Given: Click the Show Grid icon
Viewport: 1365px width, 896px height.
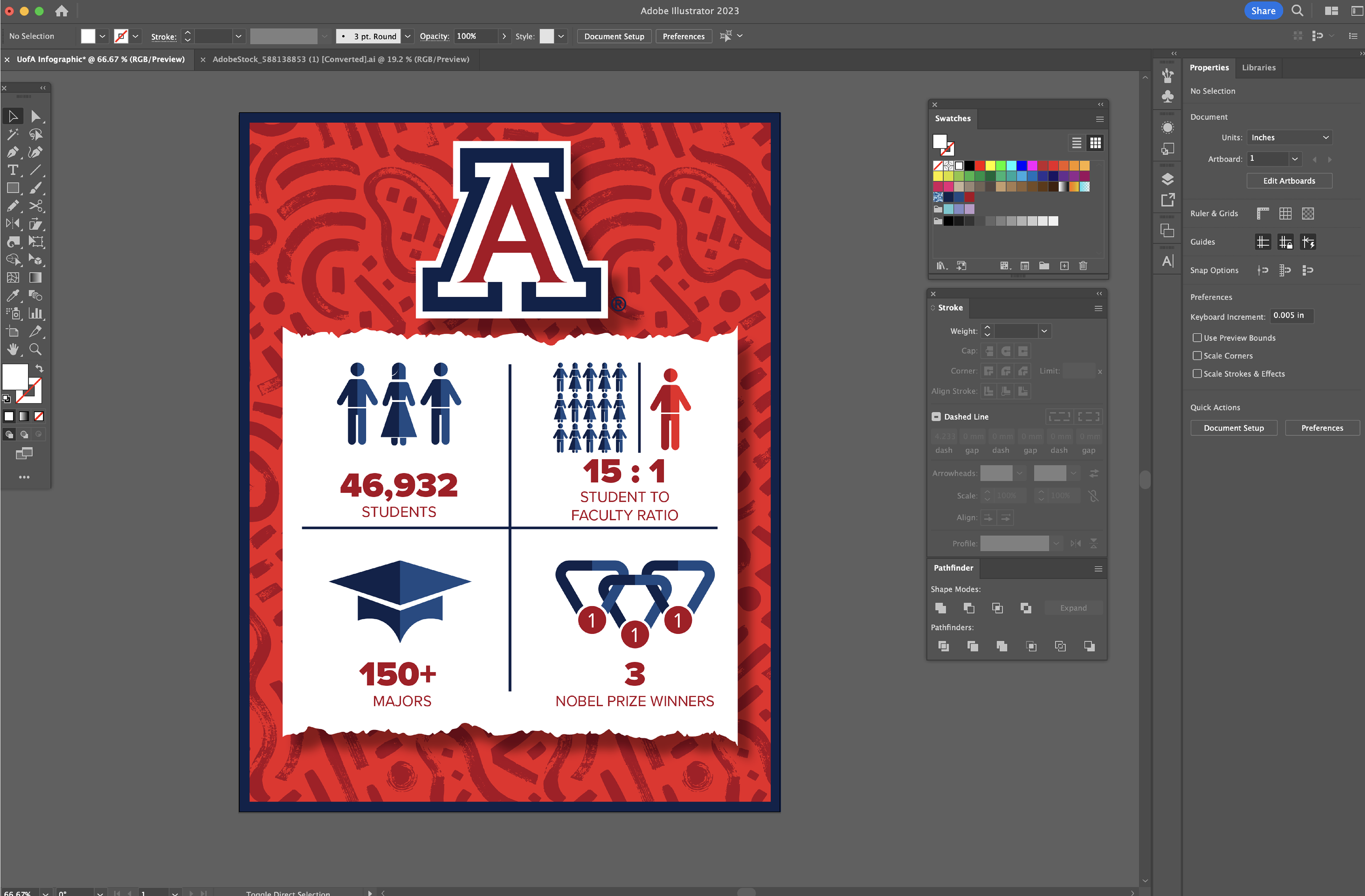Looking at the screenshot, I should [1285, 213].
